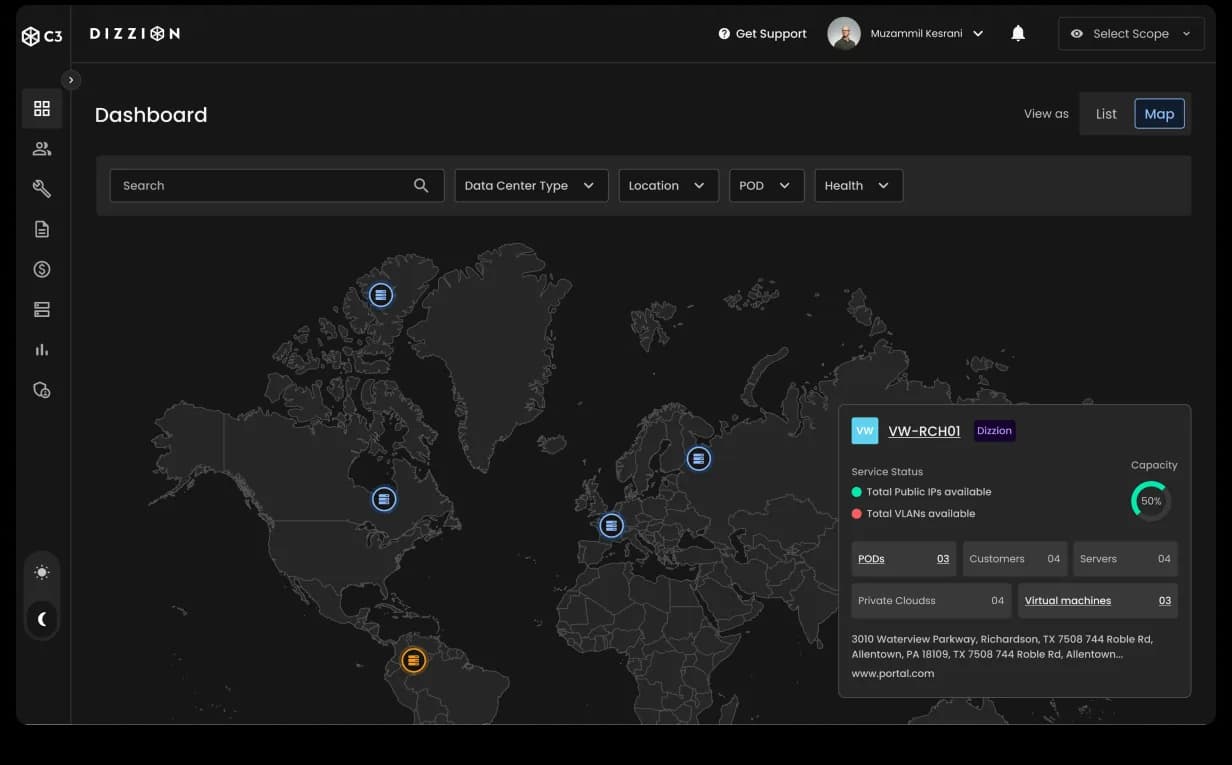
Task: Click the 'View as' label
Action: [x=1046, y=114]
